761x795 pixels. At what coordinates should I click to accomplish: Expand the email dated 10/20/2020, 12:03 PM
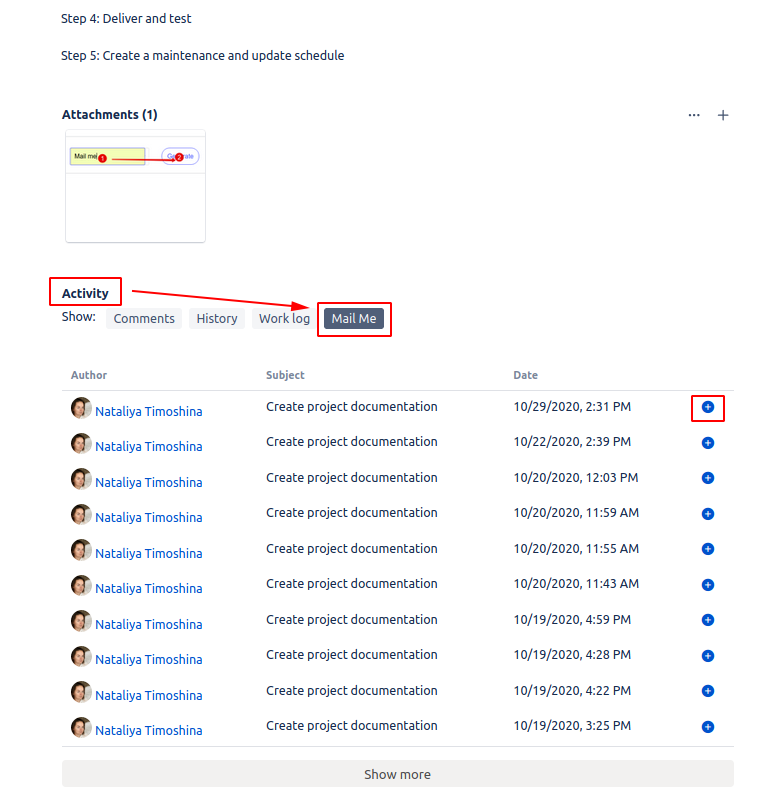tap(708, 478)
